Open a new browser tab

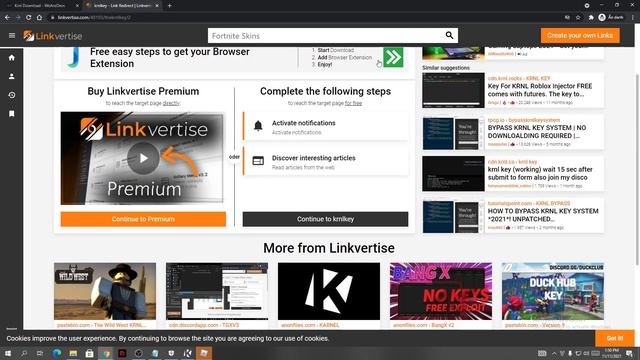[169, 6]
